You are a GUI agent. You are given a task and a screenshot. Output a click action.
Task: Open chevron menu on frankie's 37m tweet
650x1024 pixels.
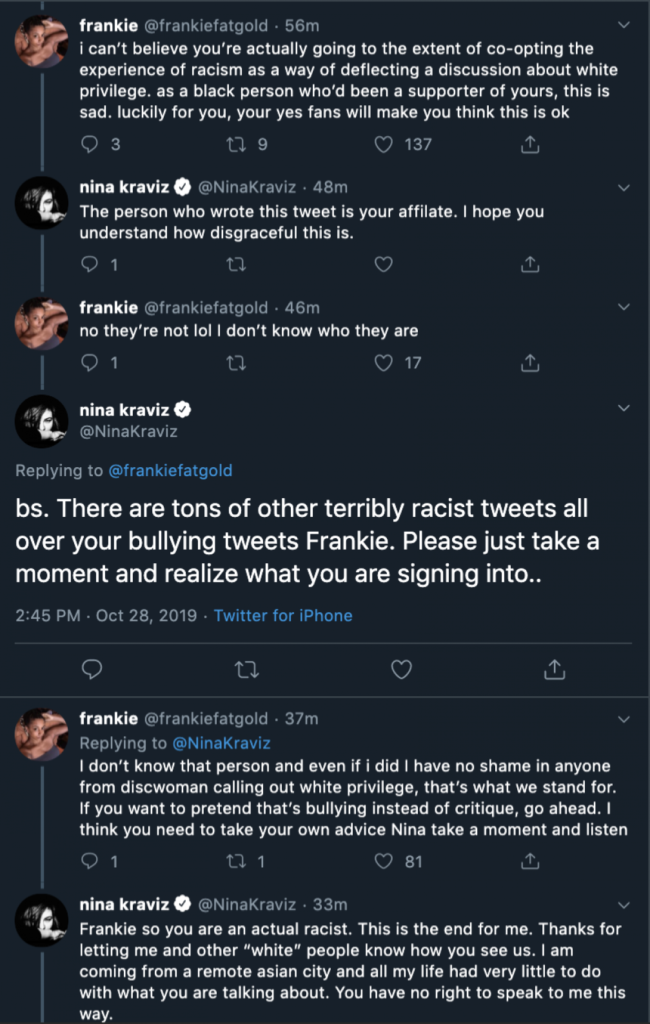pos(624,718)
